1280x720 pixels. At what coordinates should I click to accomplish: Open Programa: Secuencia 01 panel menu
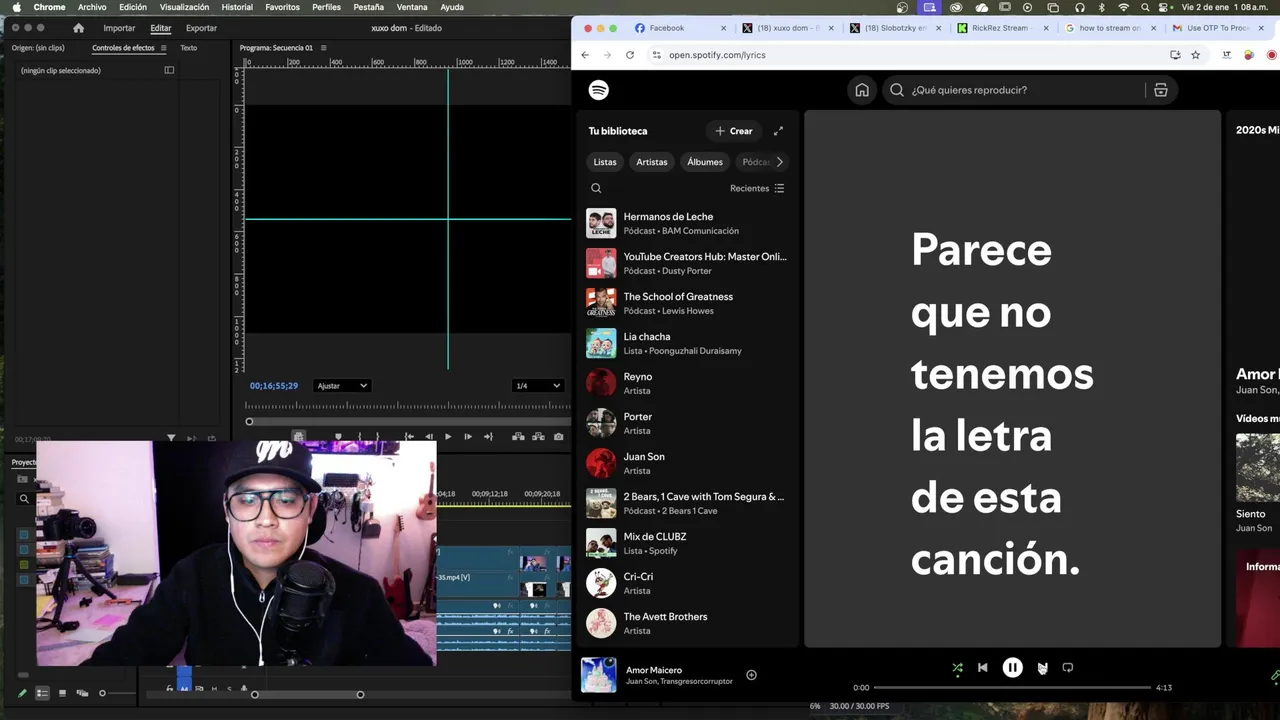click(323, 48)
